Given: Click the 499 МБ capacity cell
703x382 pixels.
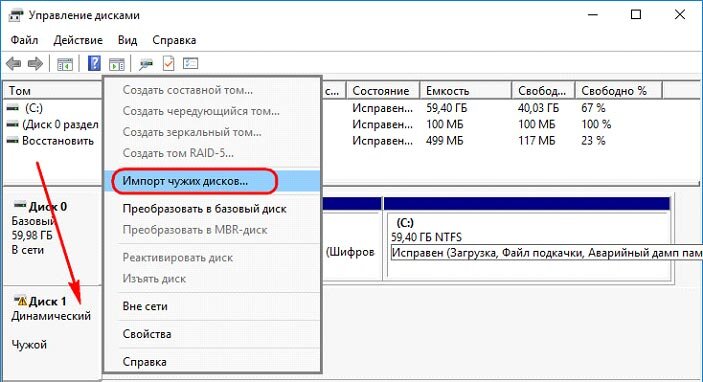Looking at the screenshot, I should (x=444, y=141).
